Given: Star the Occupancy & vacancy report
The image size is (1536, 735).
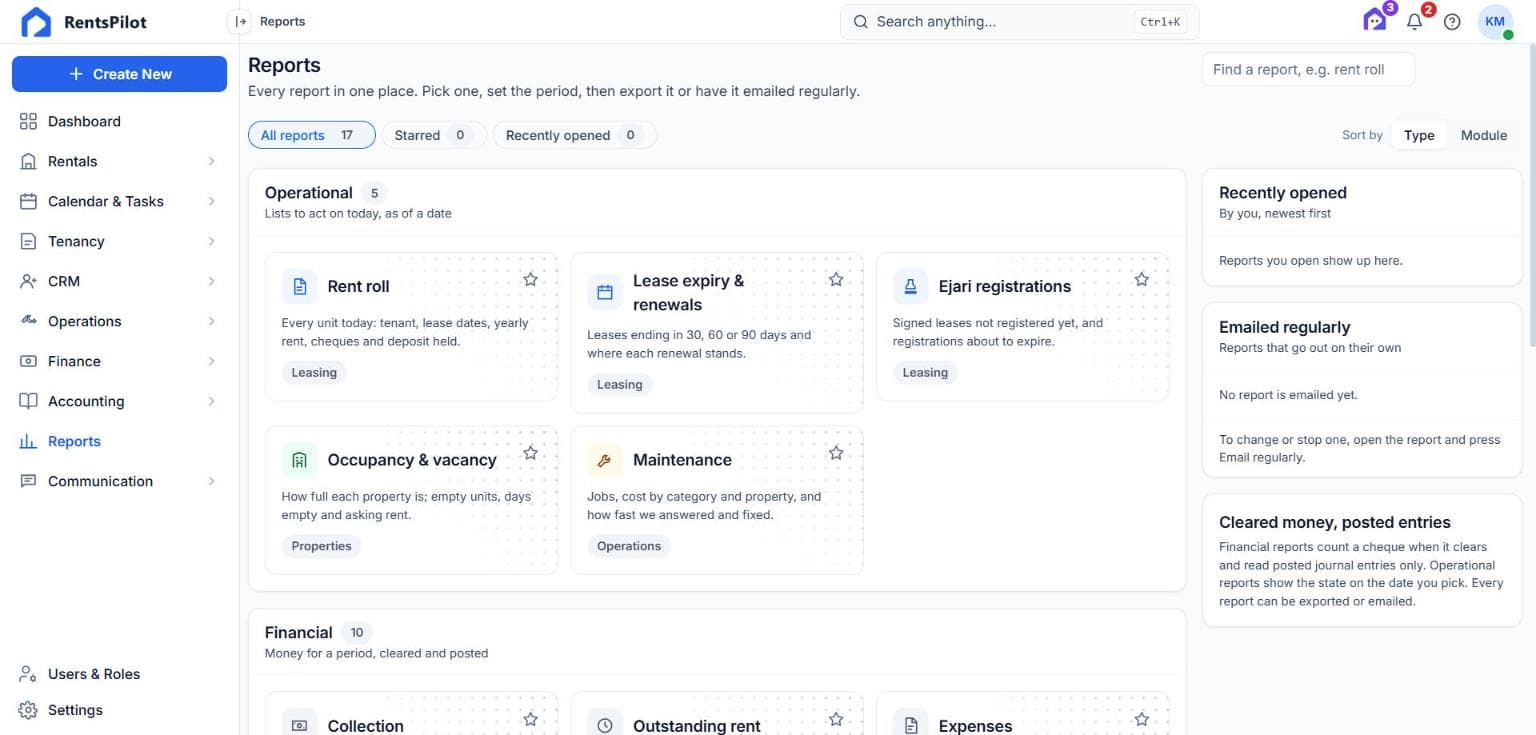Looking at the screenshot, I should [x=531, y=453].
